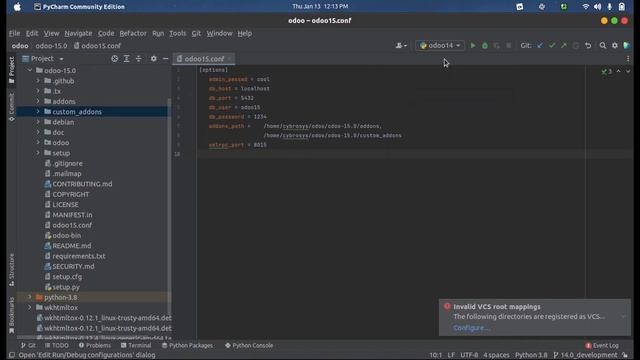Toggle the Bookmarks side tool button
This screenshot has height=360, width=640.
click(x=11, y=315)
